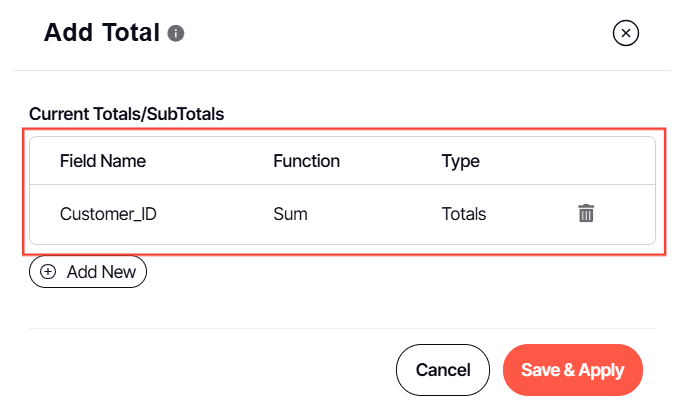Click the Current Totals/SubTotals section label

click(126, 114)
